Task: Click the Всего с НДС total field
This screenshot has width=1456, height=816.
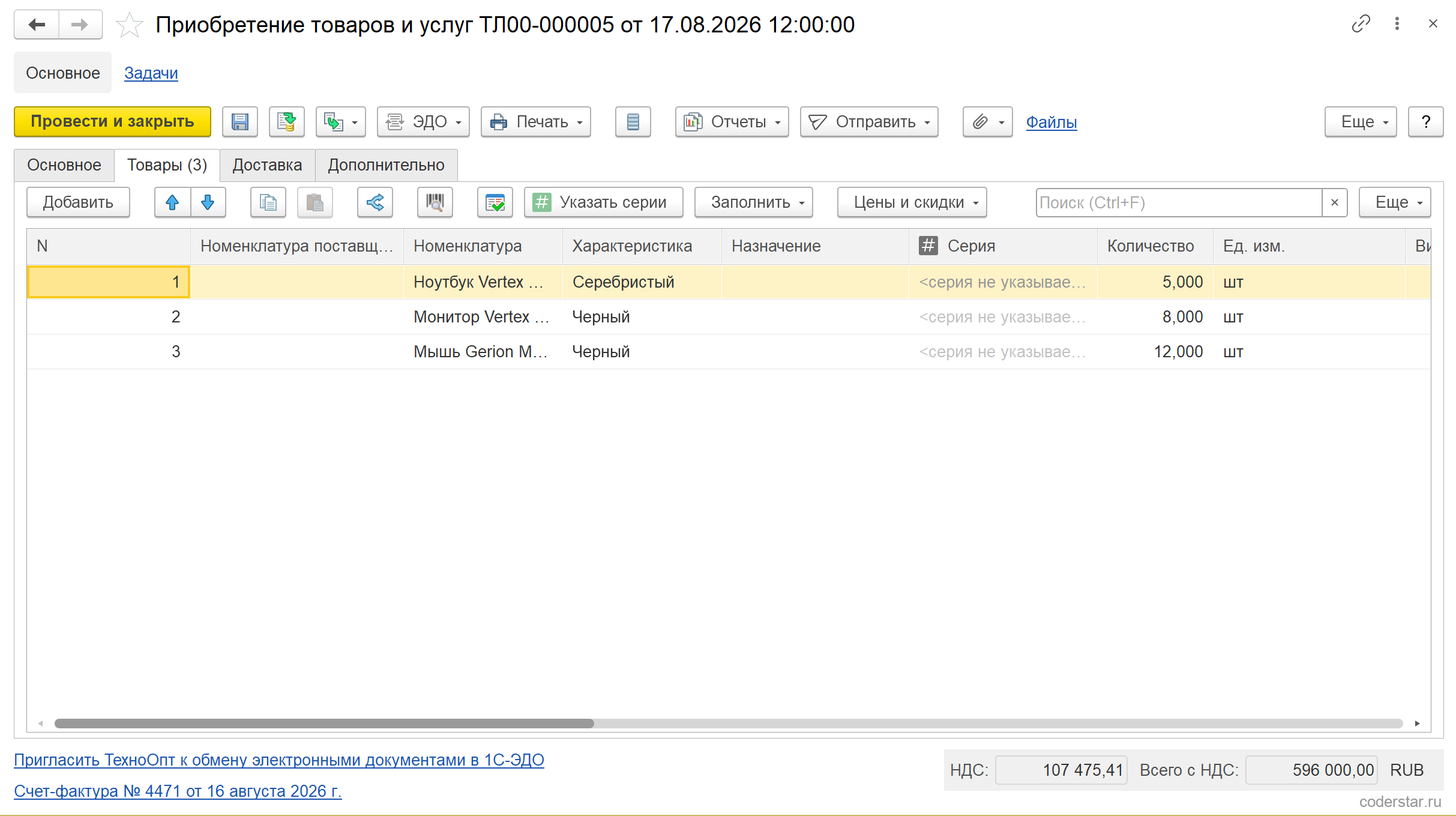Action: pos(1311,770)
